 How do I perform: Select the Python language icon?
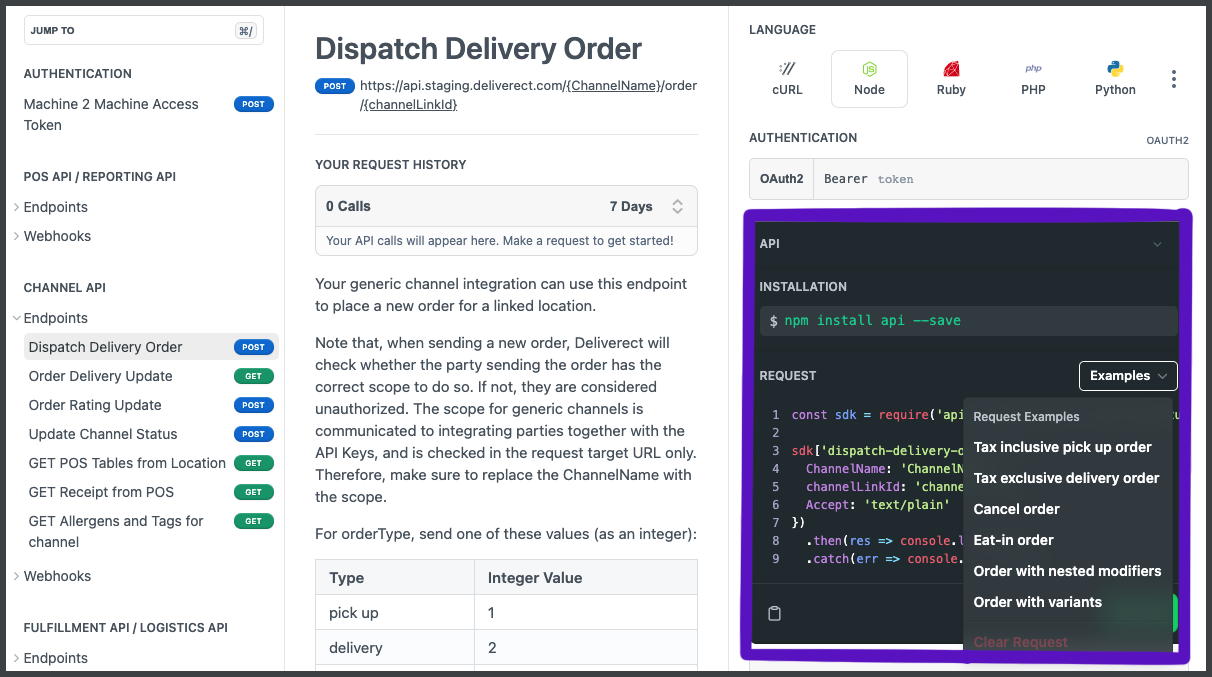click(1115, 79)
